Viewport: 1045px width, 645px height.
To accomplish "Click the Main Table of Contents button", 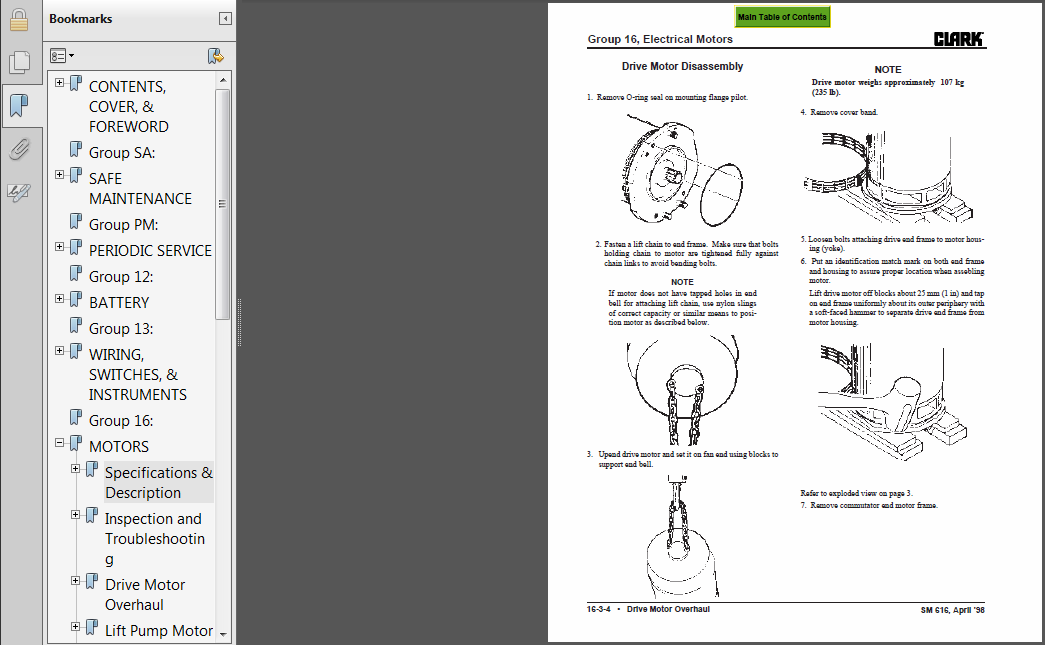I will [782, 17].
